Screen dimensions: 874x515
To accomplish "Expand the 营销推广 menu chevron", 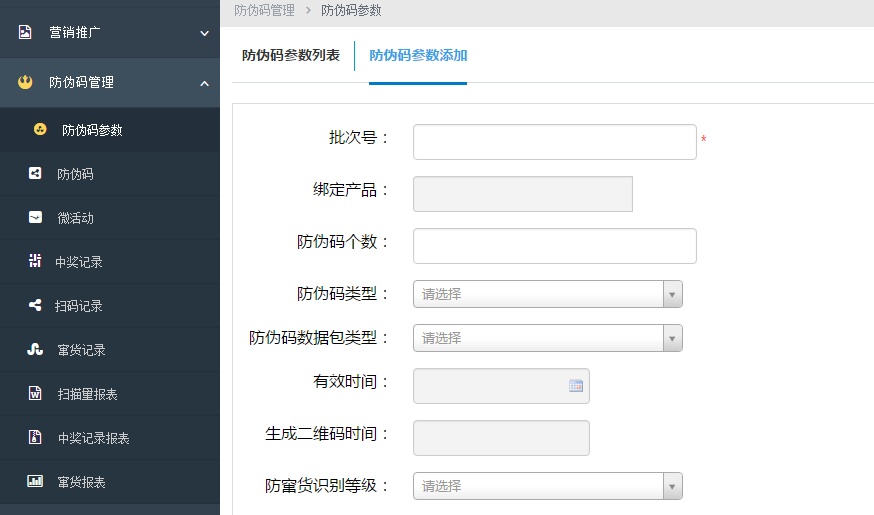I will tap(205, 33).
